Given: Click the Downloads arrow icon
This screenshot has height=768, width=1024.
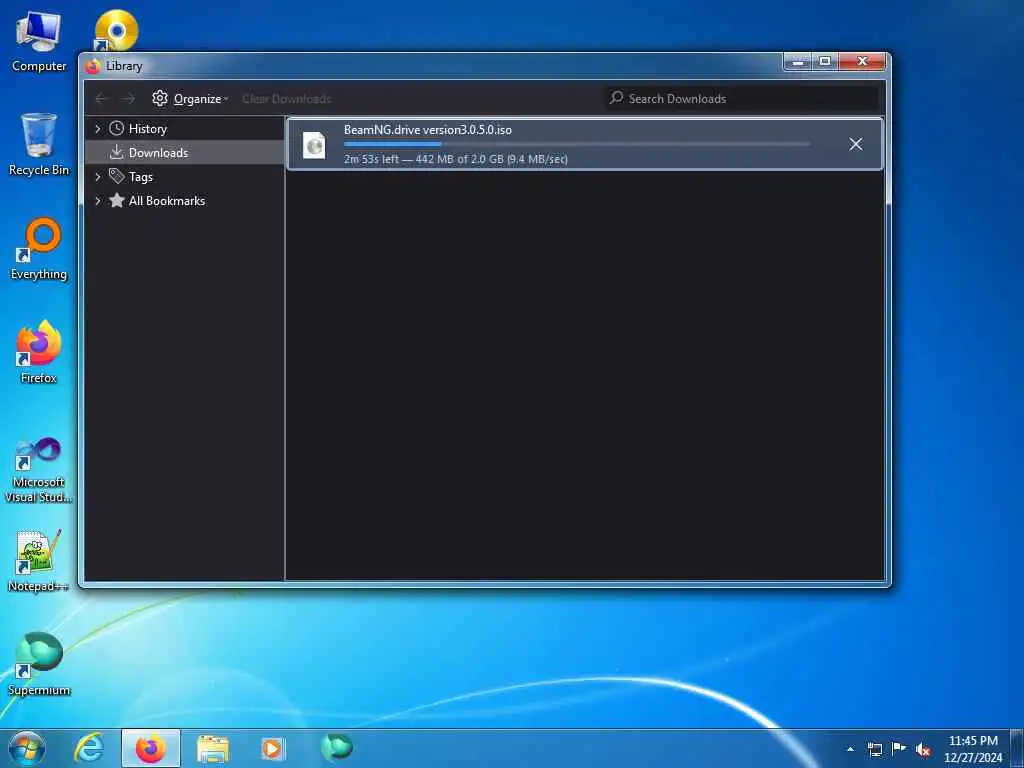Looking at the screenshot, I should [116, 152].
